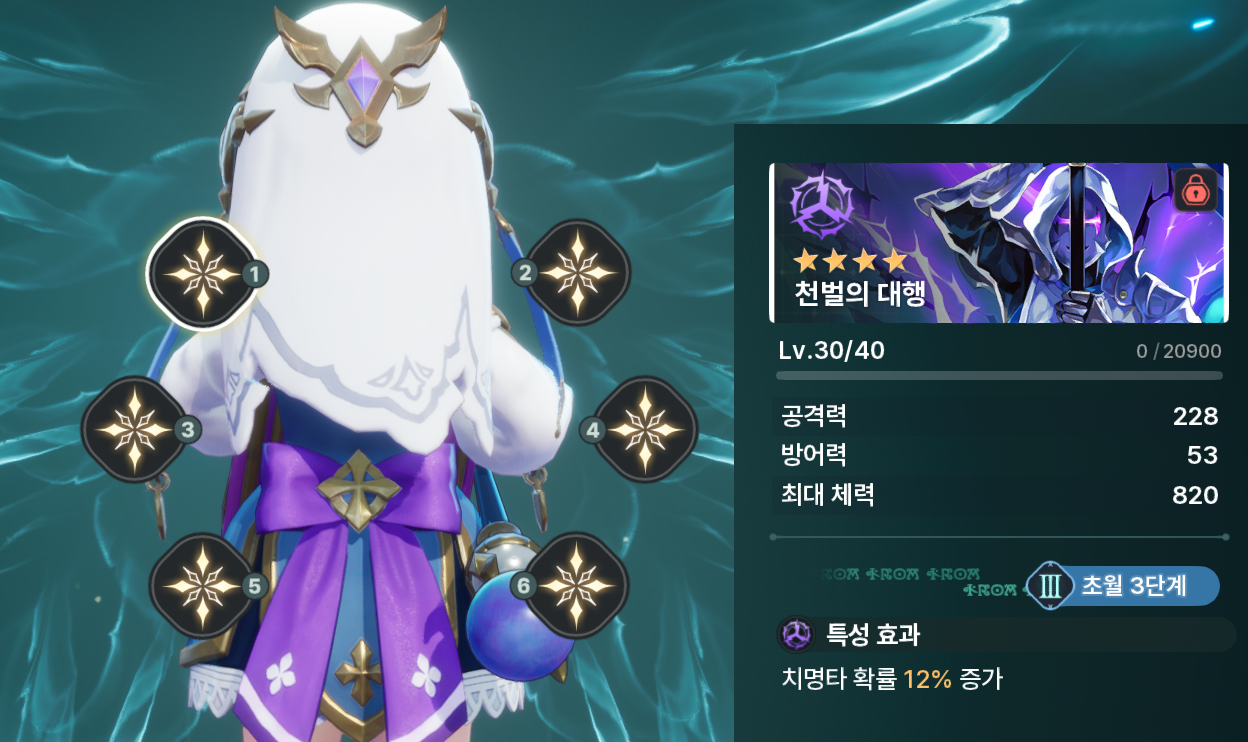Open the 천벌의 대행 card artwork
This screenshot has width=1248, height=742.
coord(999,243)
